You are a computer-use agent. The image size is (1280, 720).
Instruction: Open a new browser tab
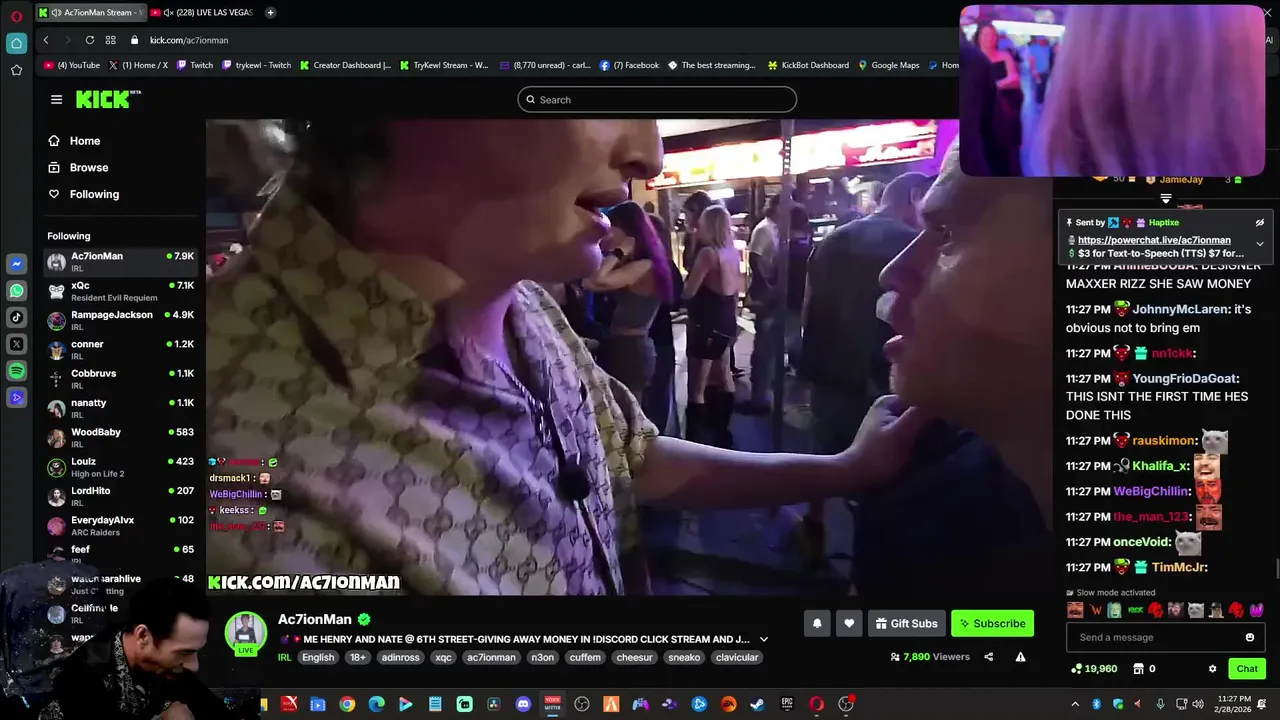pos(270,12)
